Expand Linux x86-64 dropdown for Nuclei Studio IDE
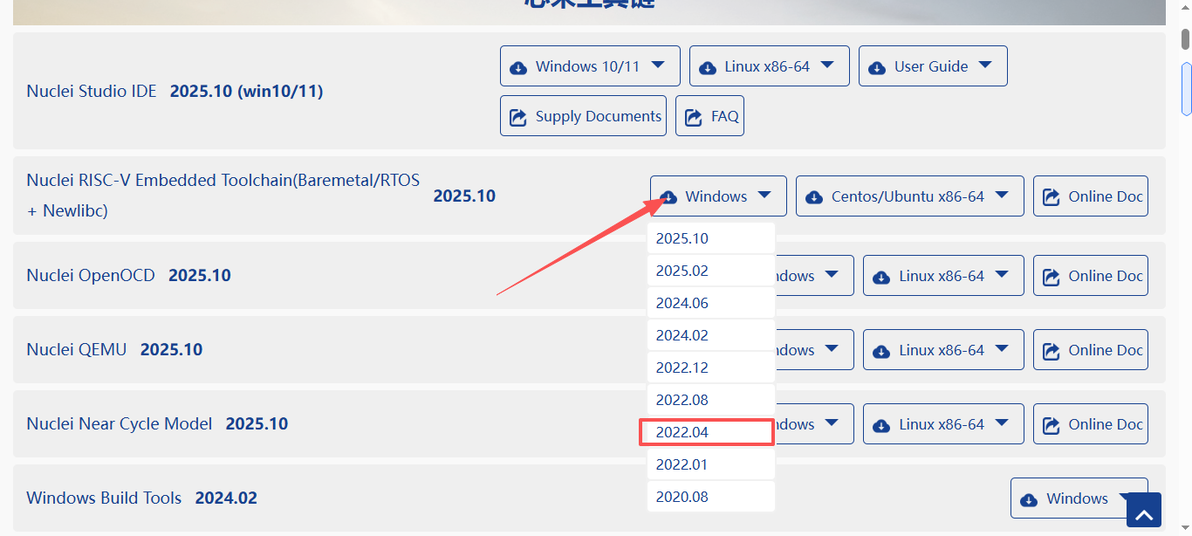Screen dimensions: 1192x536 769,66
